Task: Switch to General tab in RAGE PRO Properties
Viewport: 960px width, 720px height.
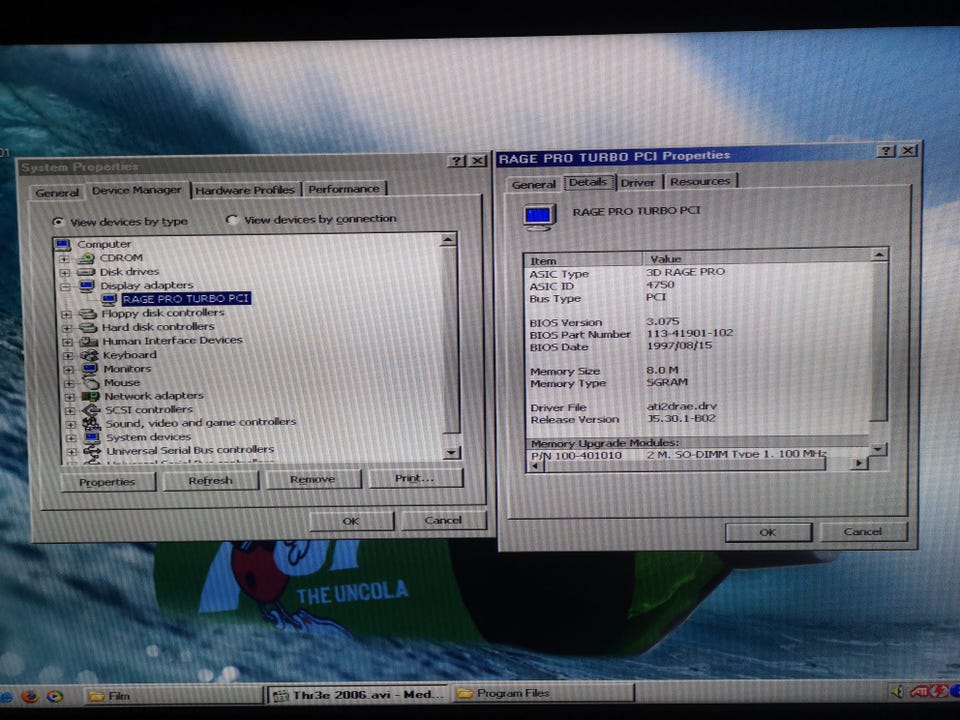Action: click(x=533, y=184)
